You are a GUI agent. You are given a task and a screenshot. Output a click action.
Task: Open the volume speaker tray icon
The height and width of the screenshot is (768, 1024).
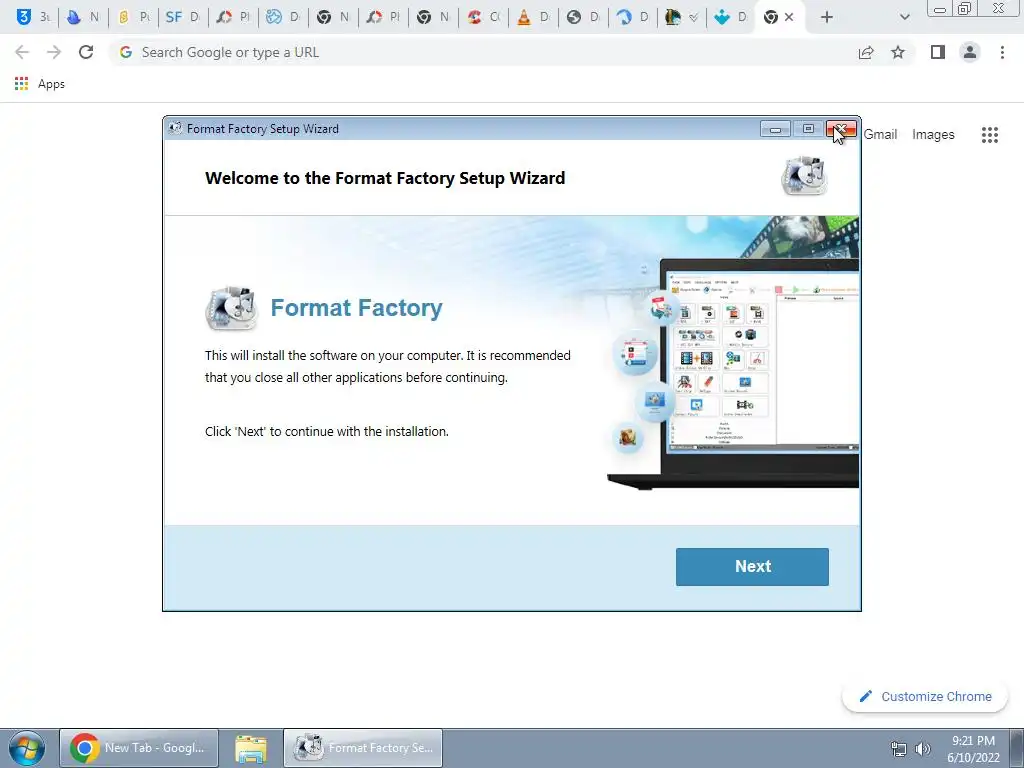(x=922, y=749)
